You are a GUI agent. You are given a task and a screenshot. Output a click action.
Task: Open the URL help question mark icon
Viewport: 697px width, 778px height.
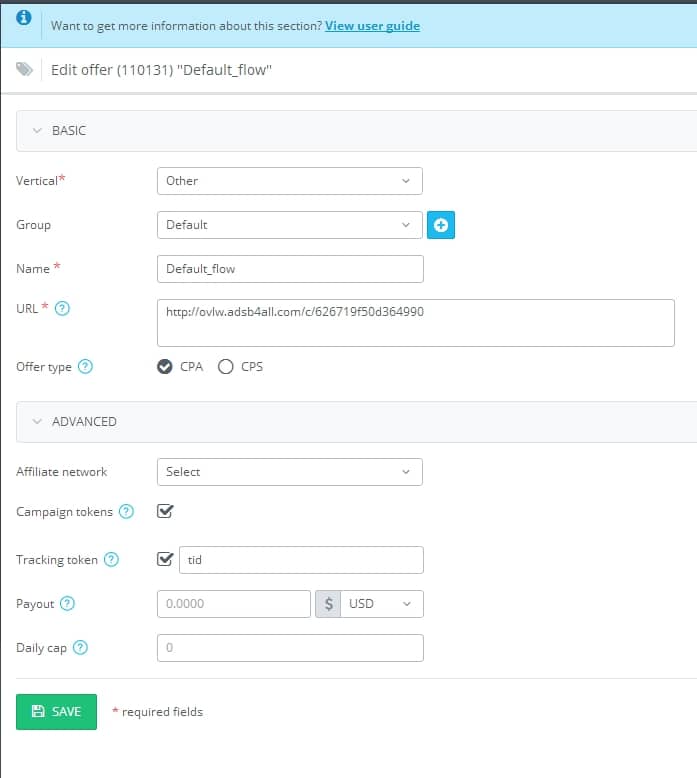[x=62, y=309]
